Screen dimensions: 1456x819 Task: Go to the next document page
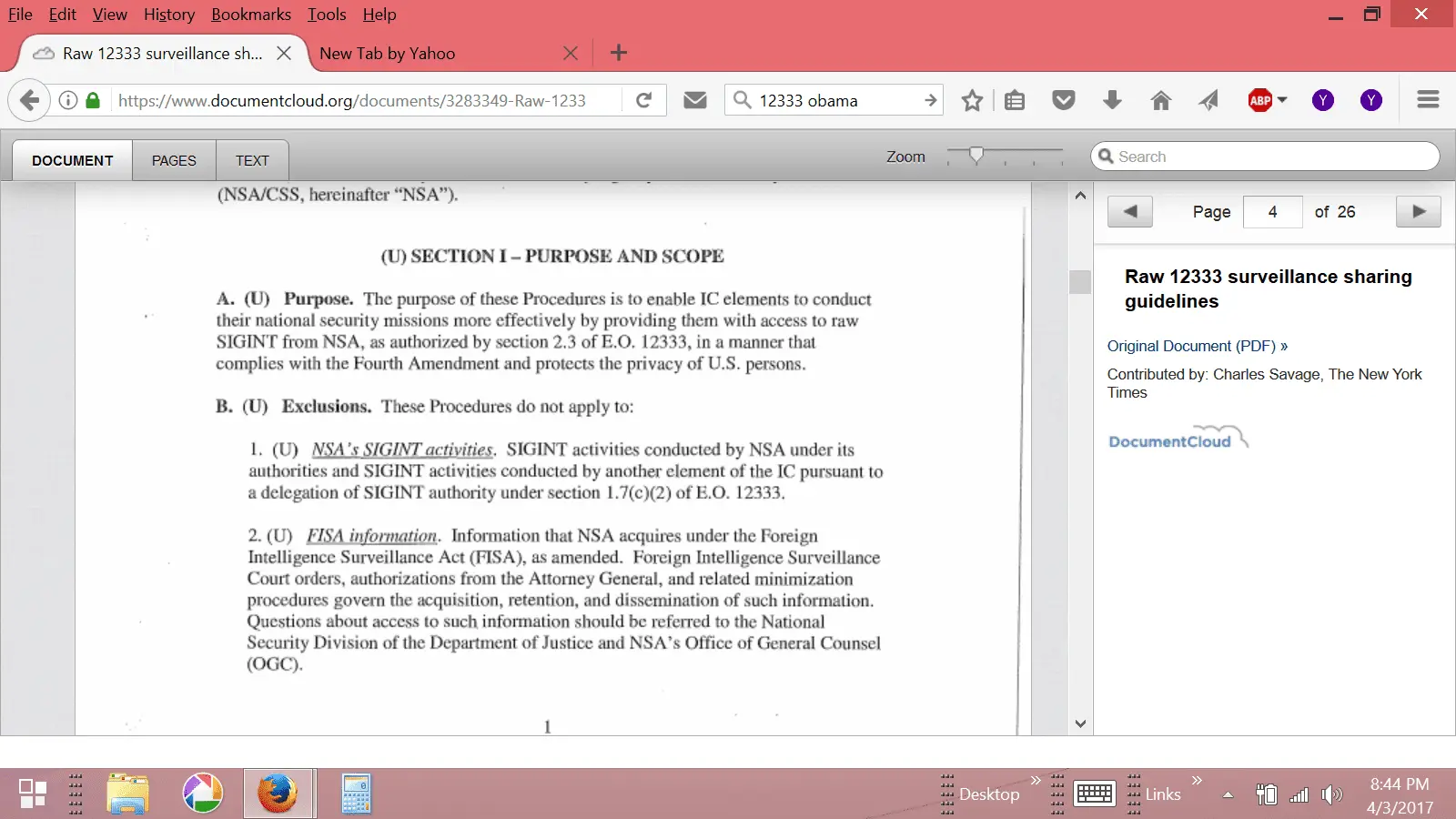[x=1418, y=211]
